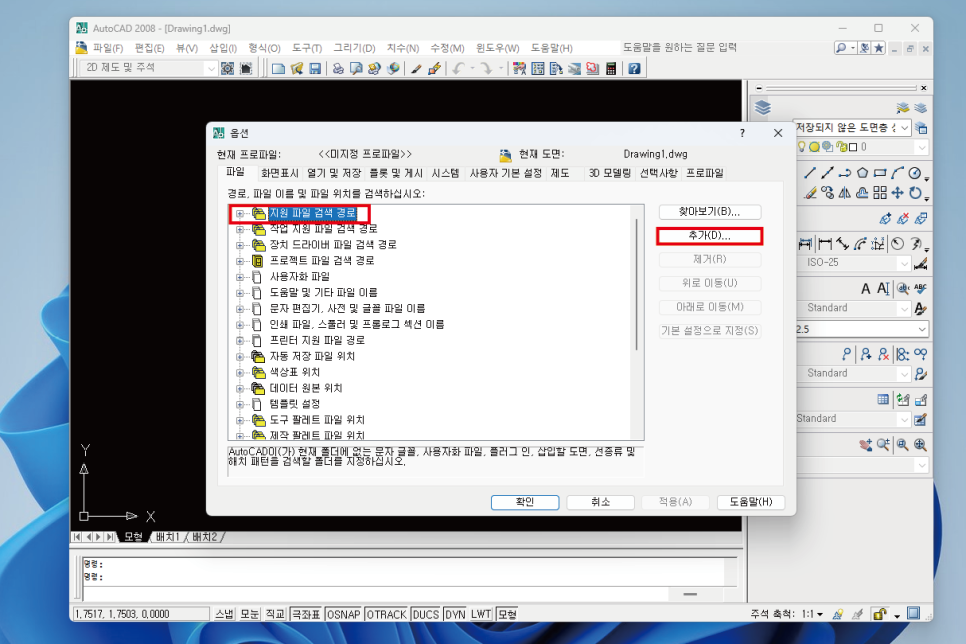The width and height of the screenshot is (966, 644).
Task: Expand the 자동 저장 파일 위치 node
Action: pos(240,356)
